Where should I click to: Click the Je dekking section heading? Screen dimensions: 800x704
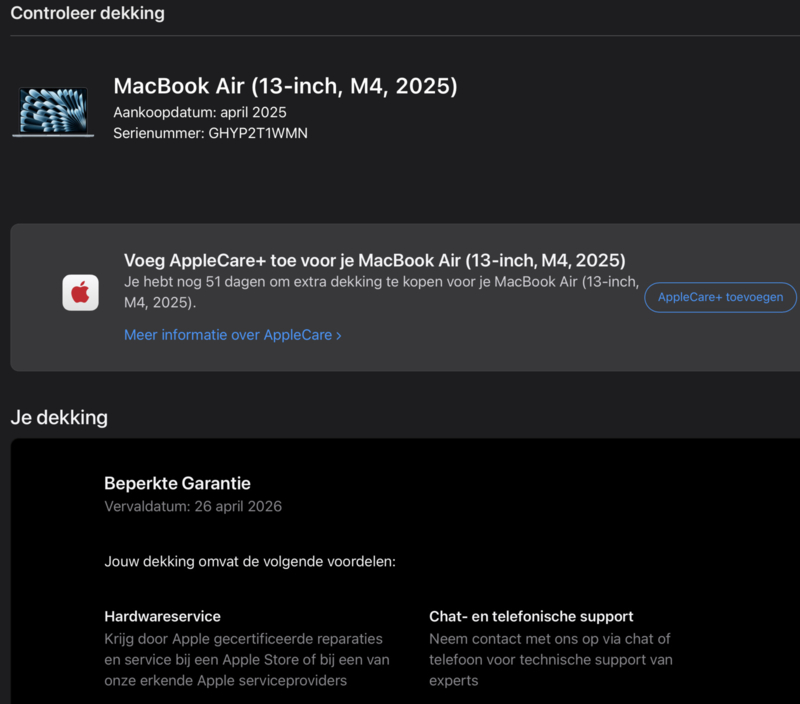tap(59, 418)
